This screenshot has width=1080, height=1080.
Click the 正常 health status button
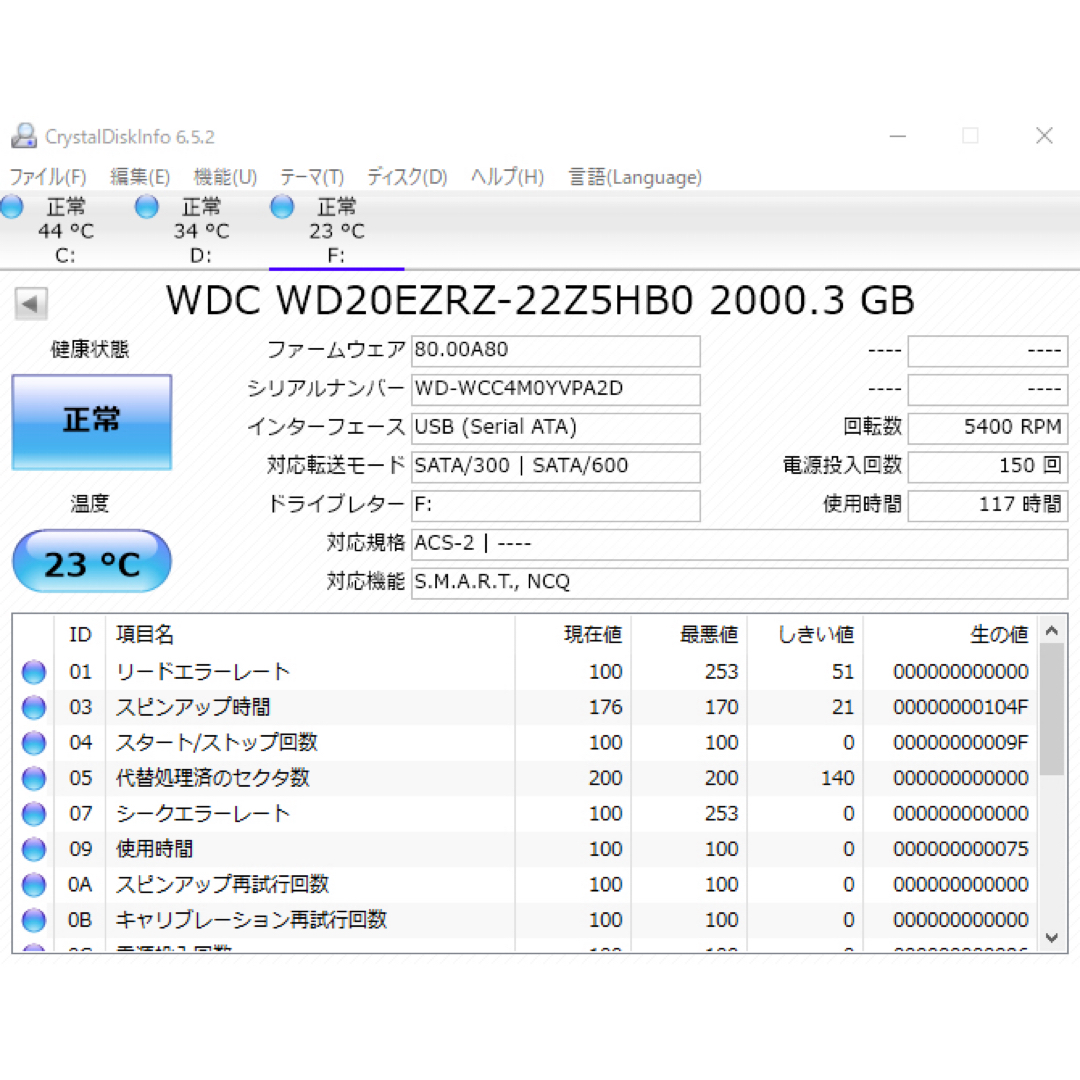(92, 422)
